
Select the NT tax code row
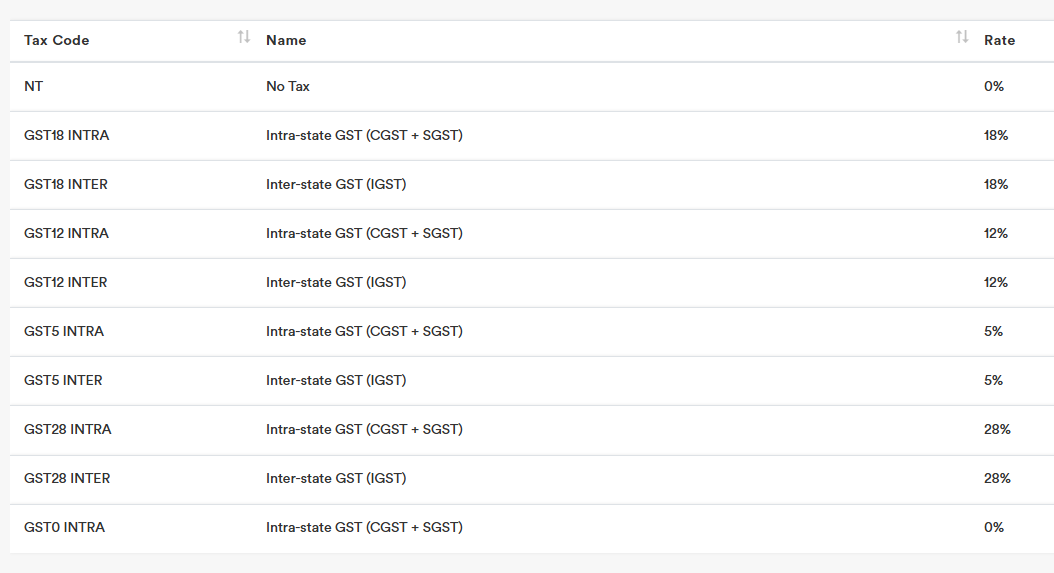34,87
